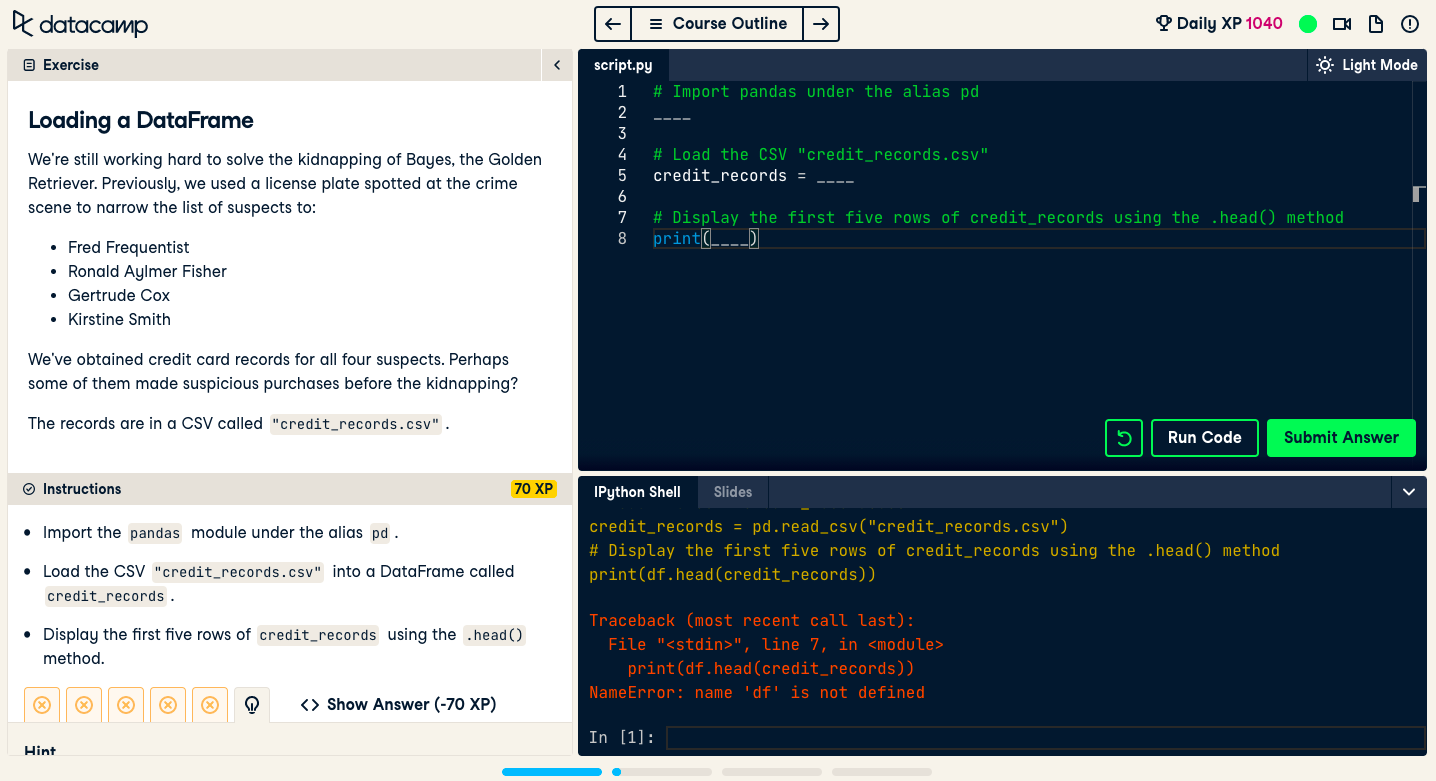
Task: Click Show Answer (-70 XP)
Action: tap(397, 704)
